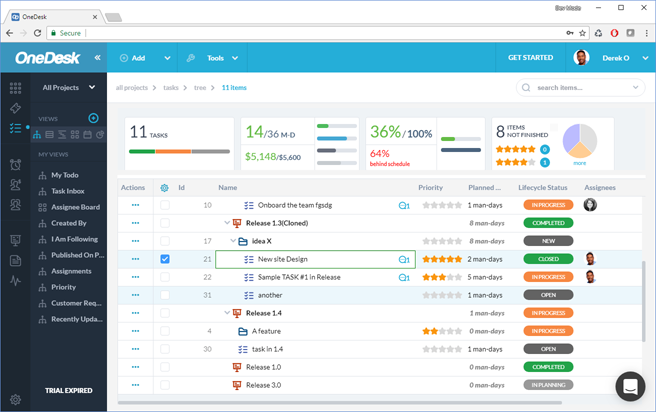Switch to dashboard chart view icon
Image resolution: width=656 pixels, height=412 pixels.
pyautogui.click(x=100, y=135)
